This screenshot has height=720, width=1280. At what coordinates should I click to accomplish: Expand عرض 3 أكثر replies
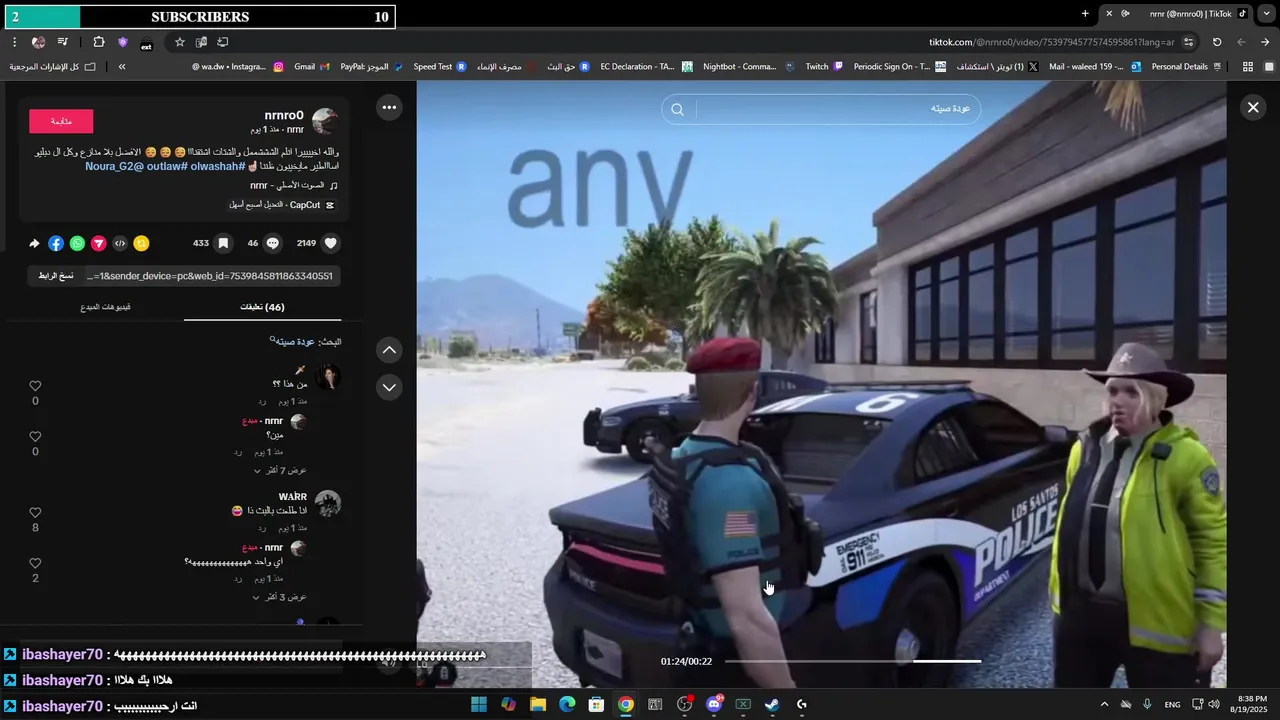280,597
